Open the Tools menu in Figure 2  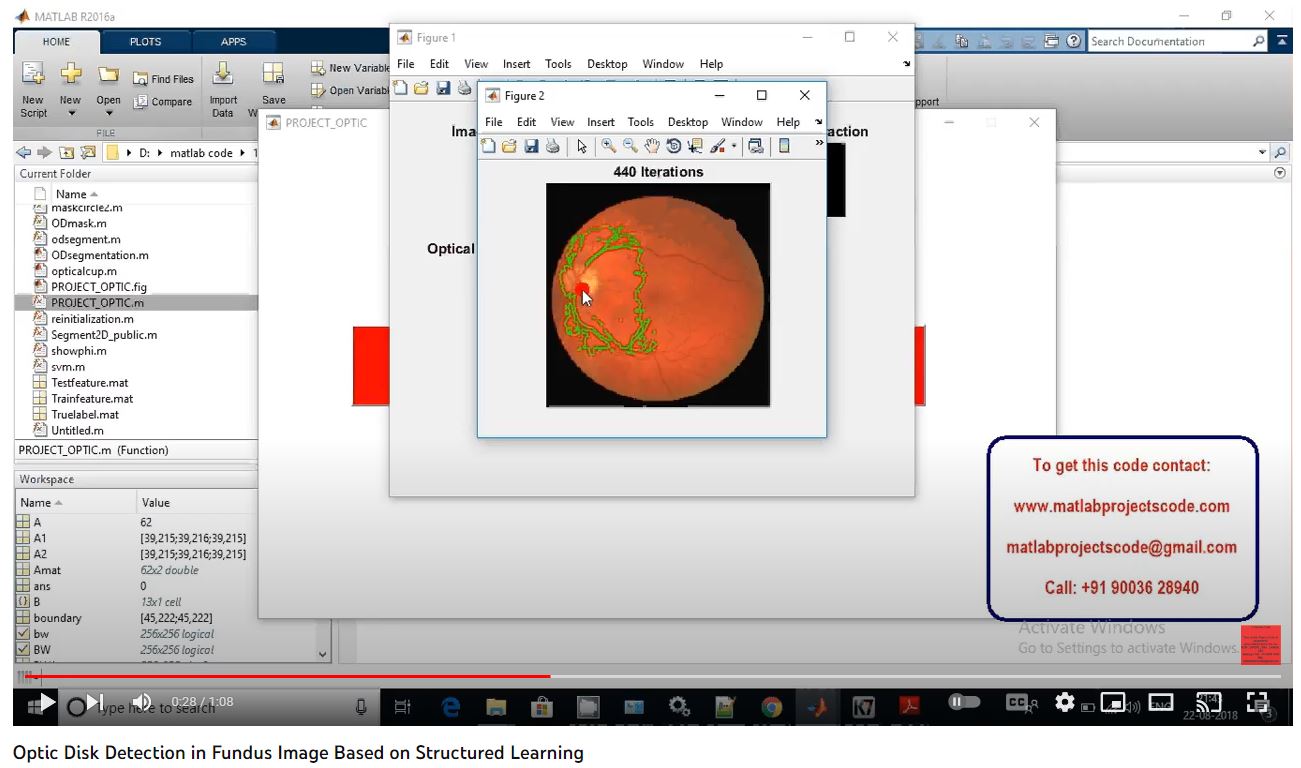click(x=640, y=122)
